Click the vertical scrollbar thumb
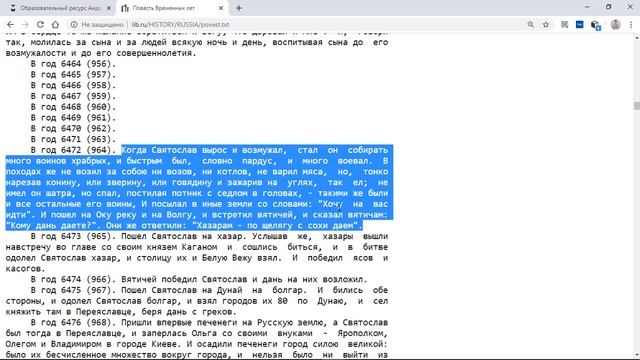Screen dimensions: 640x360 (637, 106)
